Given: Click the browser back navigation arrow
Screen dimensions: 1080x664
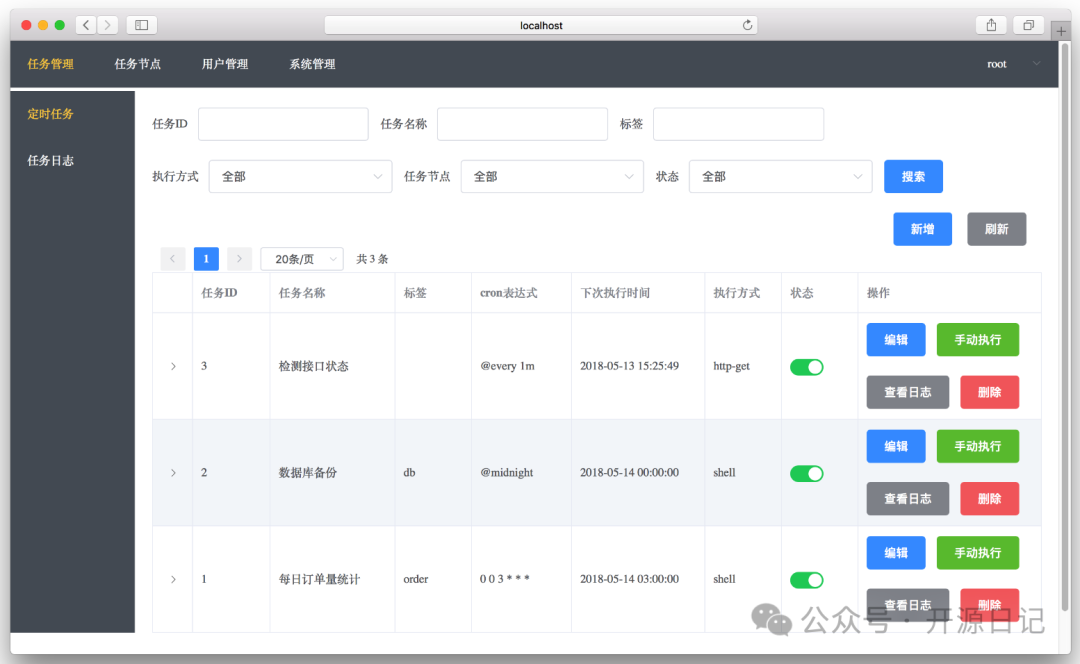Looking at the screenshot, I should coord(85,24).
